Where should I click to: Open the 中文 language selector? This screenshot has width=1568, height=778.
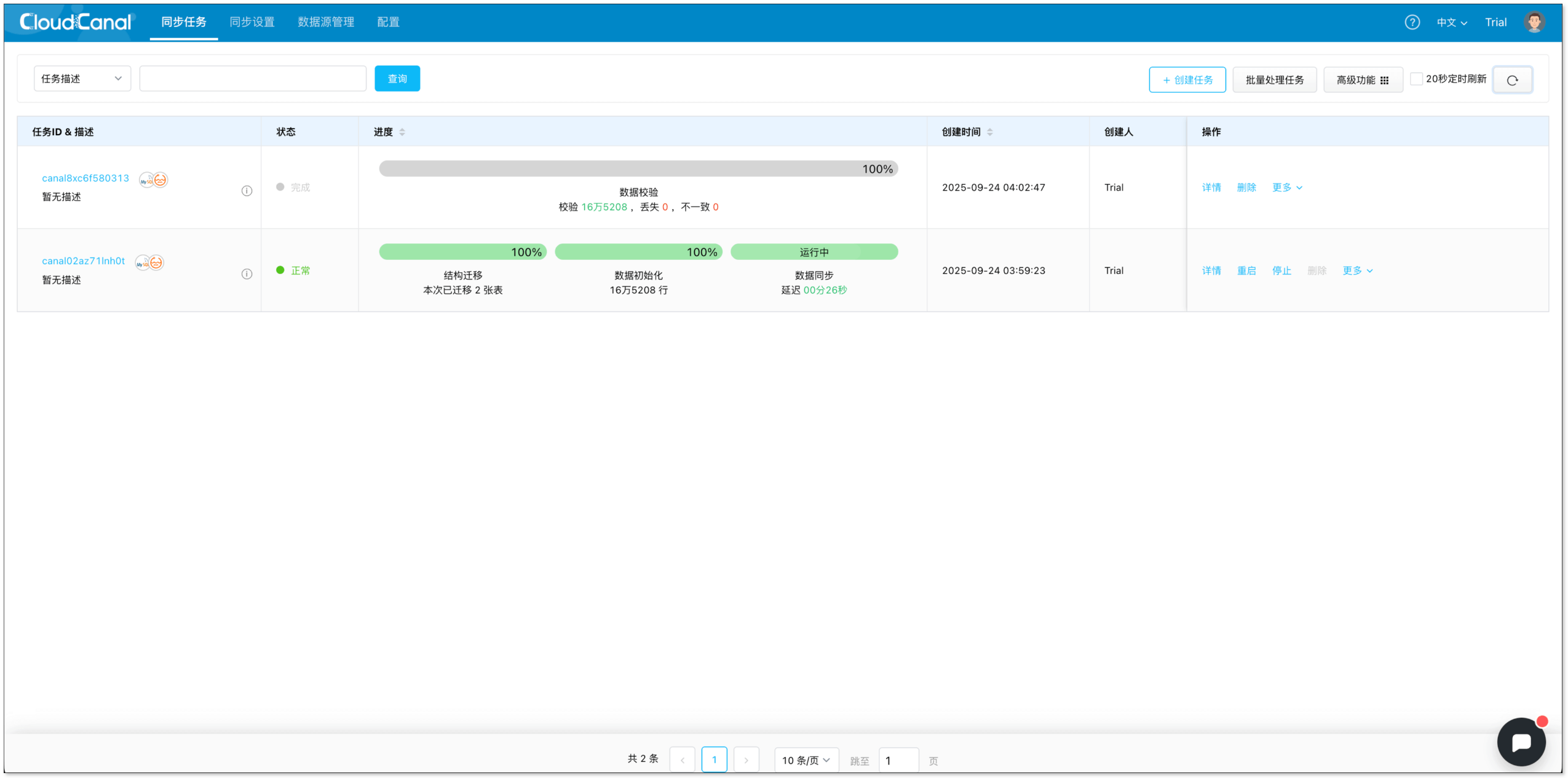click(1451, 23)
